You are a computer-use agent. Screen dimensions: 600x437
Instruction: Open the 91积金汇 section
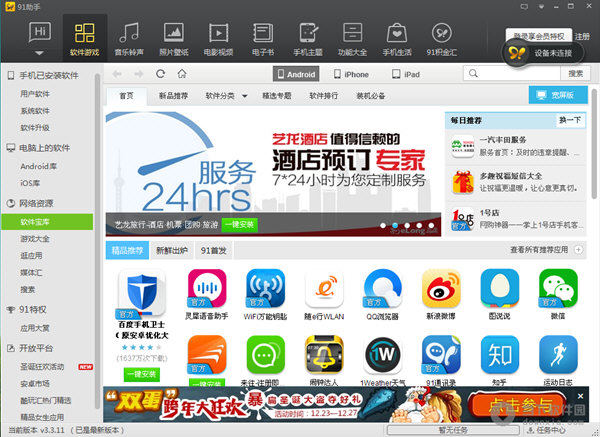(x=442, y=39)
